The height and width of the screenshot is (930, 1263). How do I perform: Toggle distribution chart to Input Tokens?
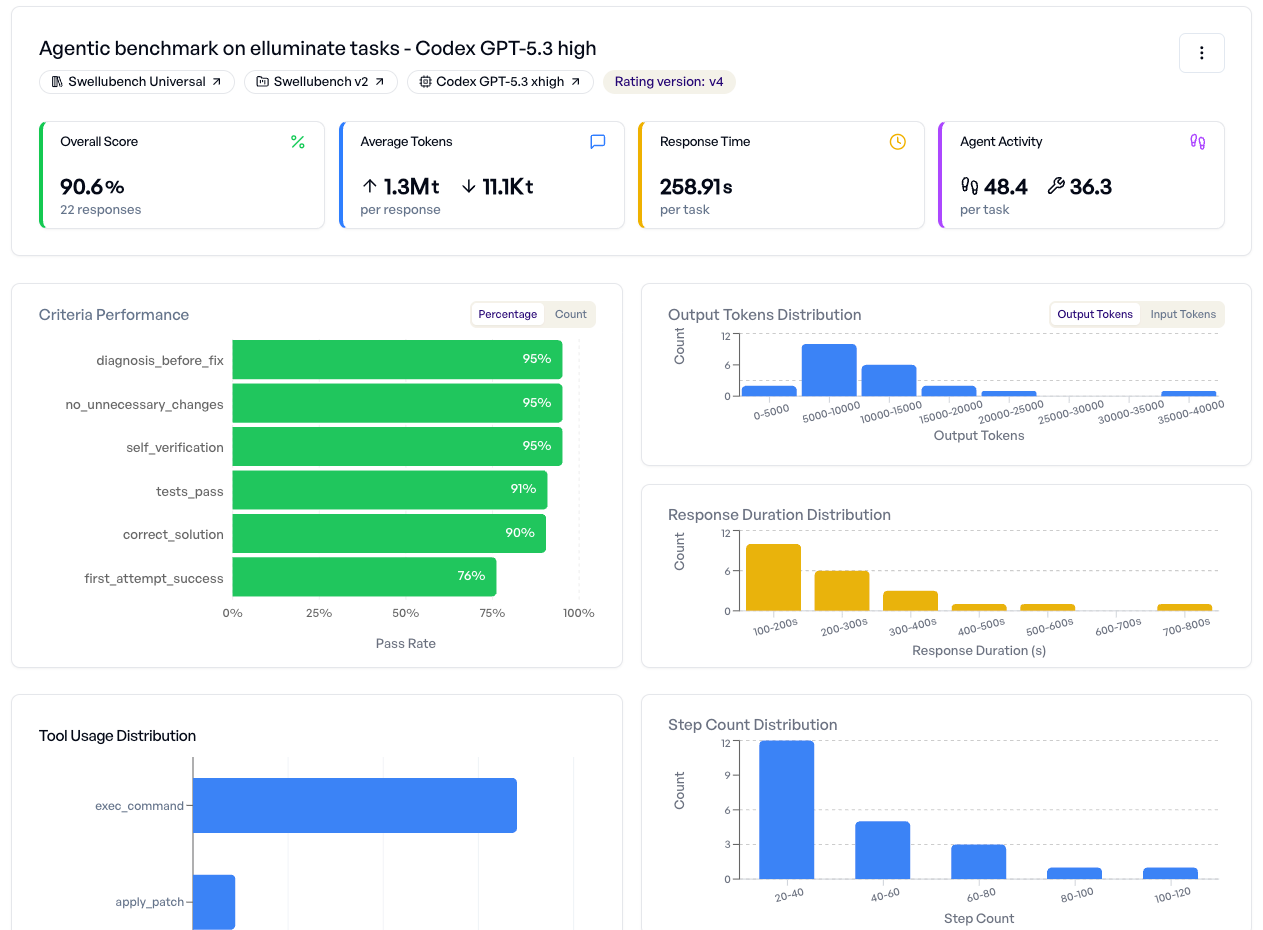click(1183, 314)
